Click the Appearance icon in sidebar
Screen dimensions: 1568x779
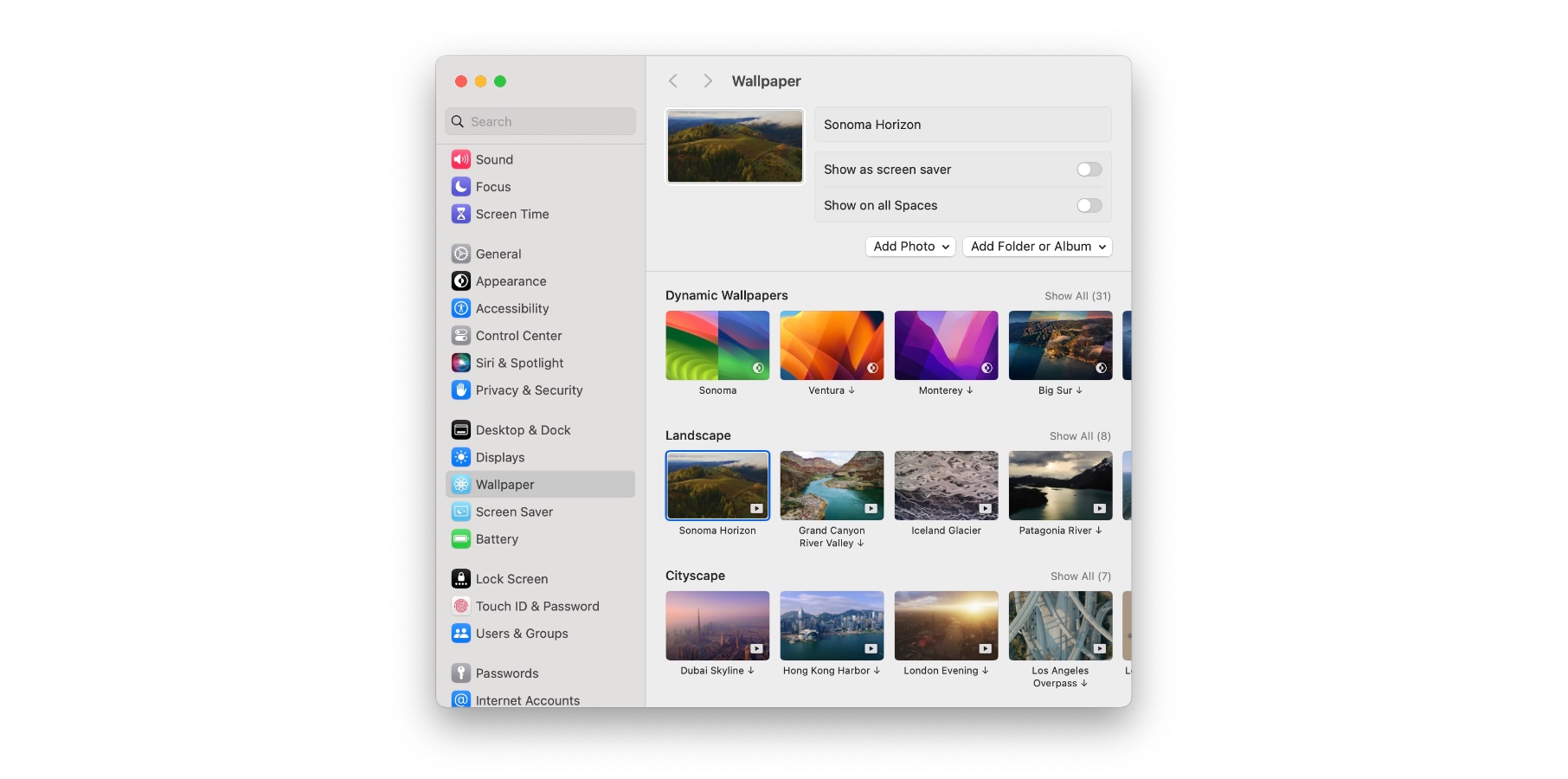461,281
